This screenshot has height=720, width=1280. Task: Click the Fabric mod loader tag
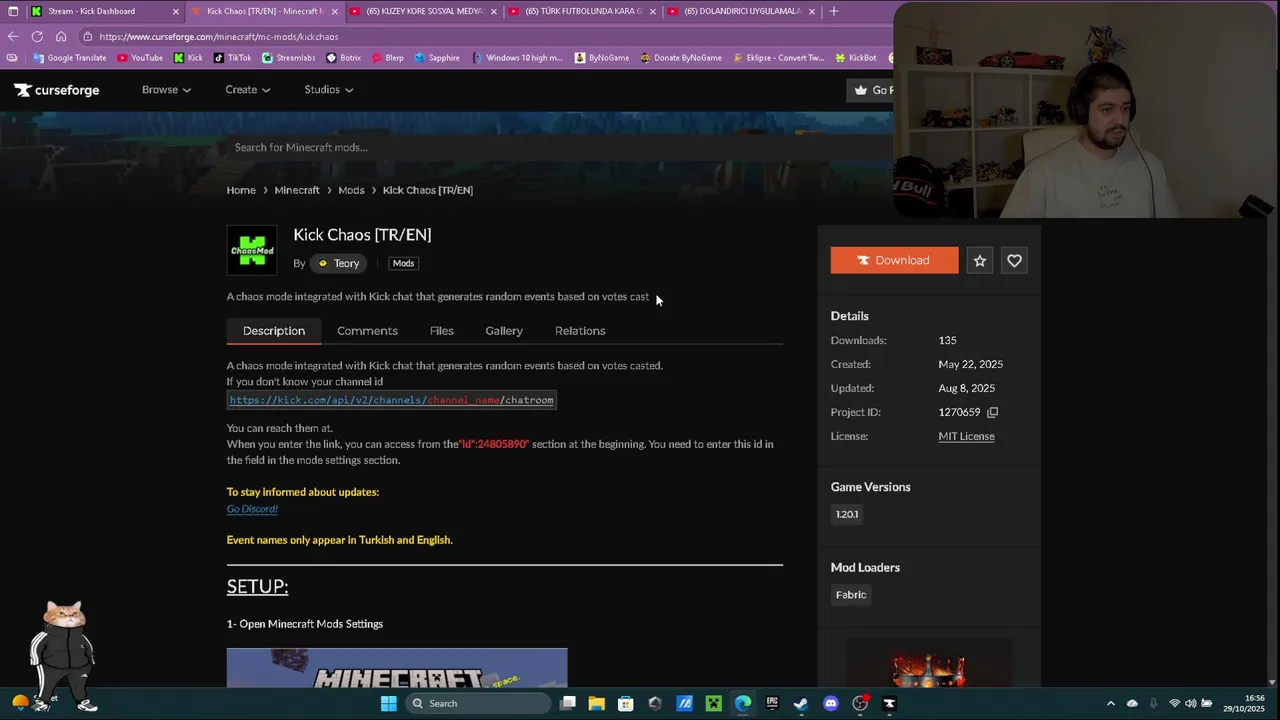(851, 595)
